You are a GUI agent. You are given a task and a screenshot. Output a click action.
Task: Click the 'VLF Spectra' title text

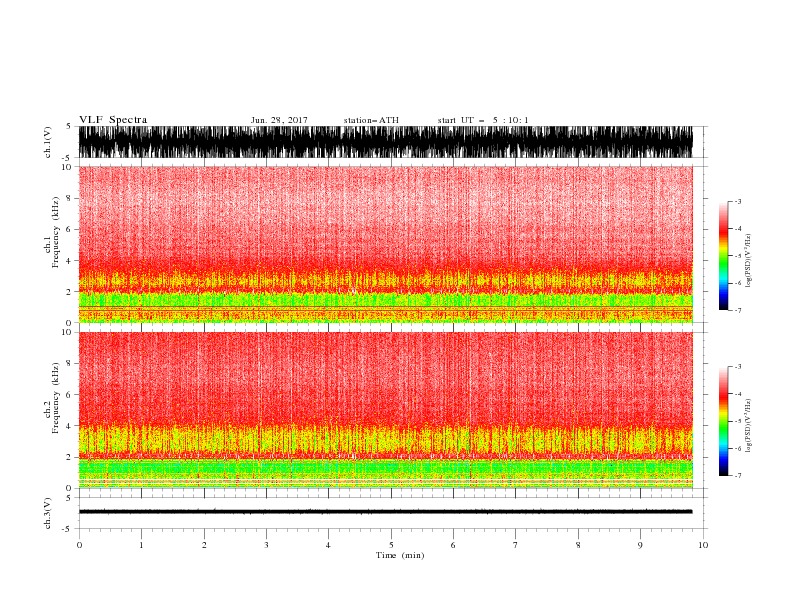coord(113,120)
